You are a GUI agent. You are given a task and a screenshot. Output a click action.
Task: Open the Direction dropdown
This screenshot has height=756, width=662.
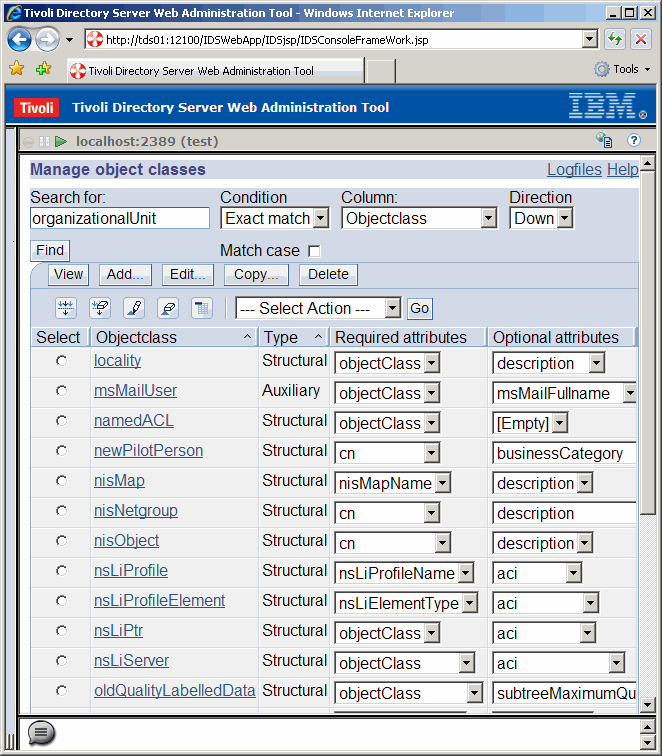click(541, 218)
